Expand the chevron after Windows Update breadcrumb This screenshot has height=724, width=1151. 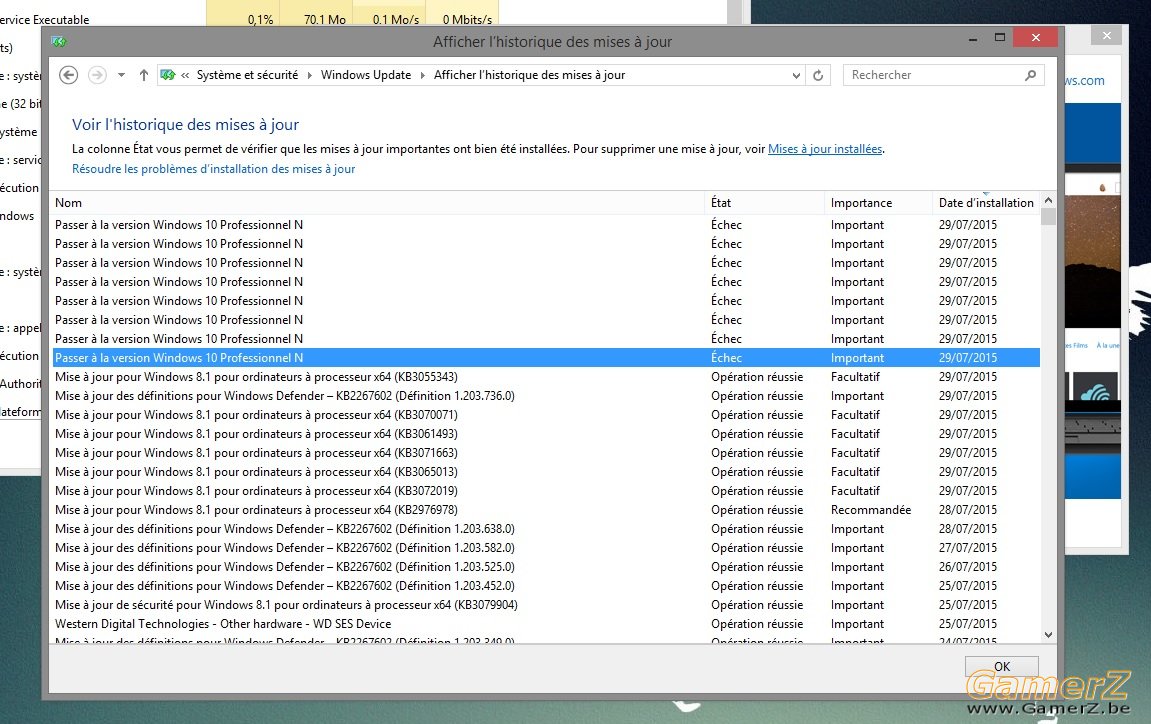(423, 75)
